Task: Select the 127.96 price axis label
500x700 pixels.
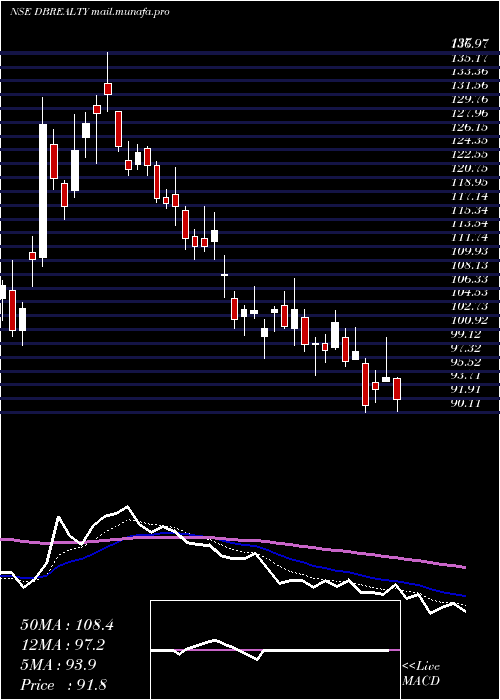Action: click(x=469, y=113)
